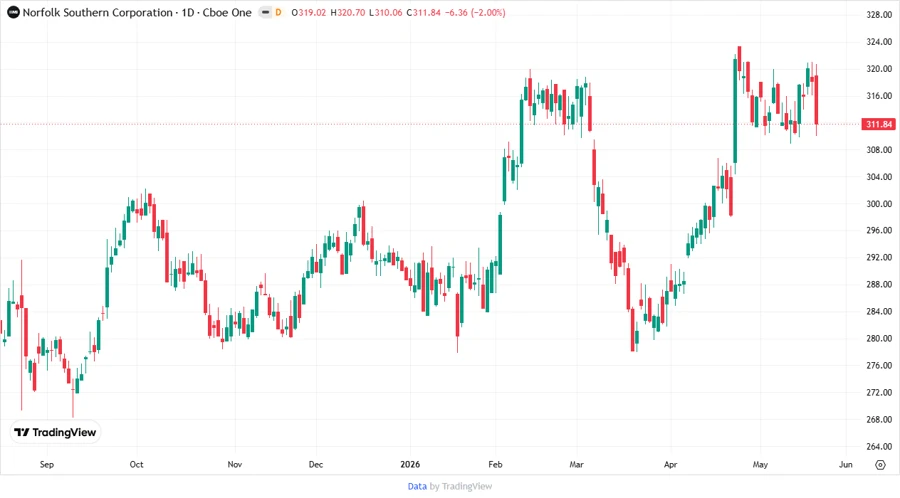Click the 296.00 price axis label
The image size is (900, 498).
click(879, 231)
